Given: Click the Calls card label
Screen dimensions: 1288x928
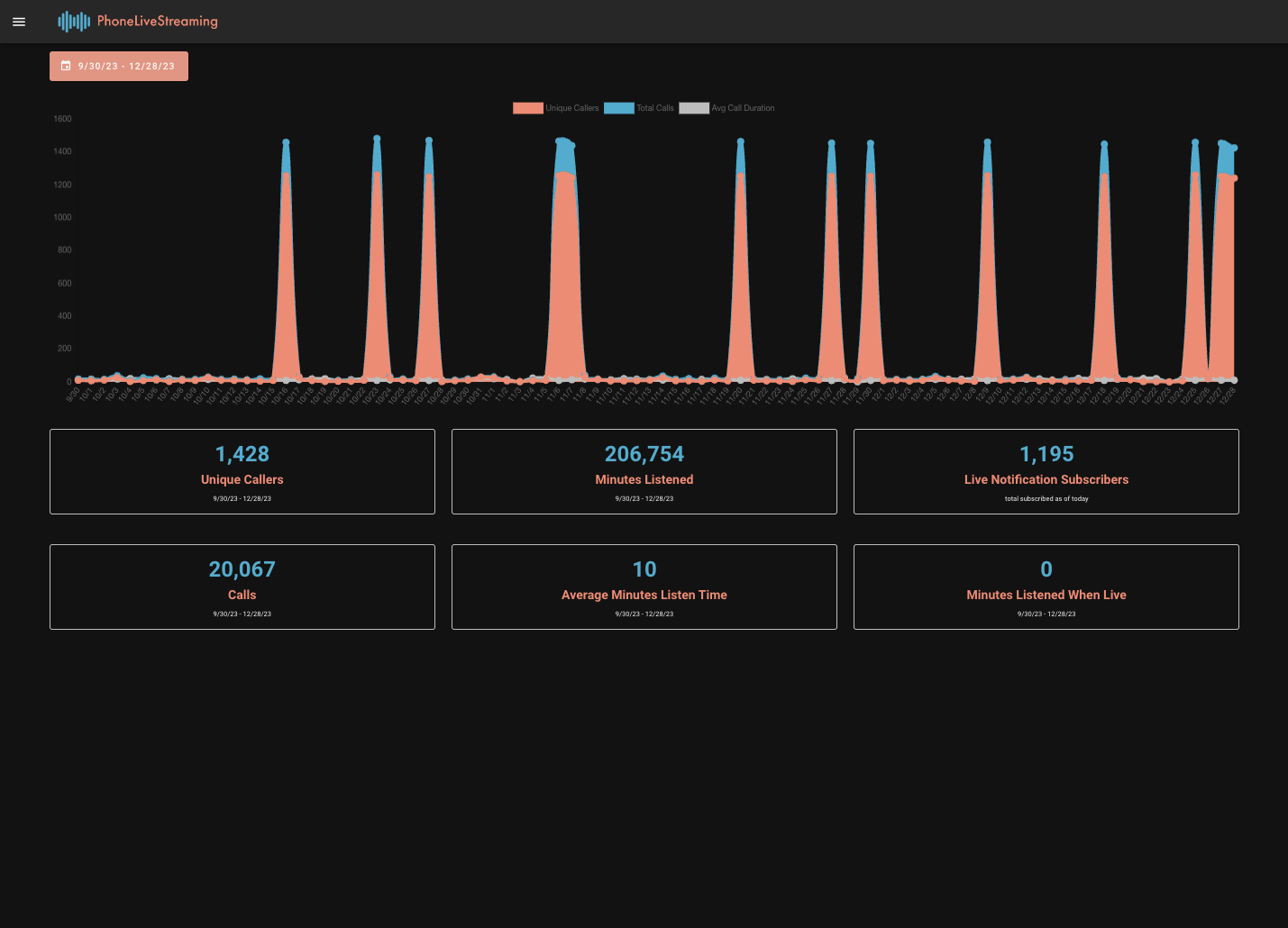Looking at the screenshot, I should click(242, 595).
